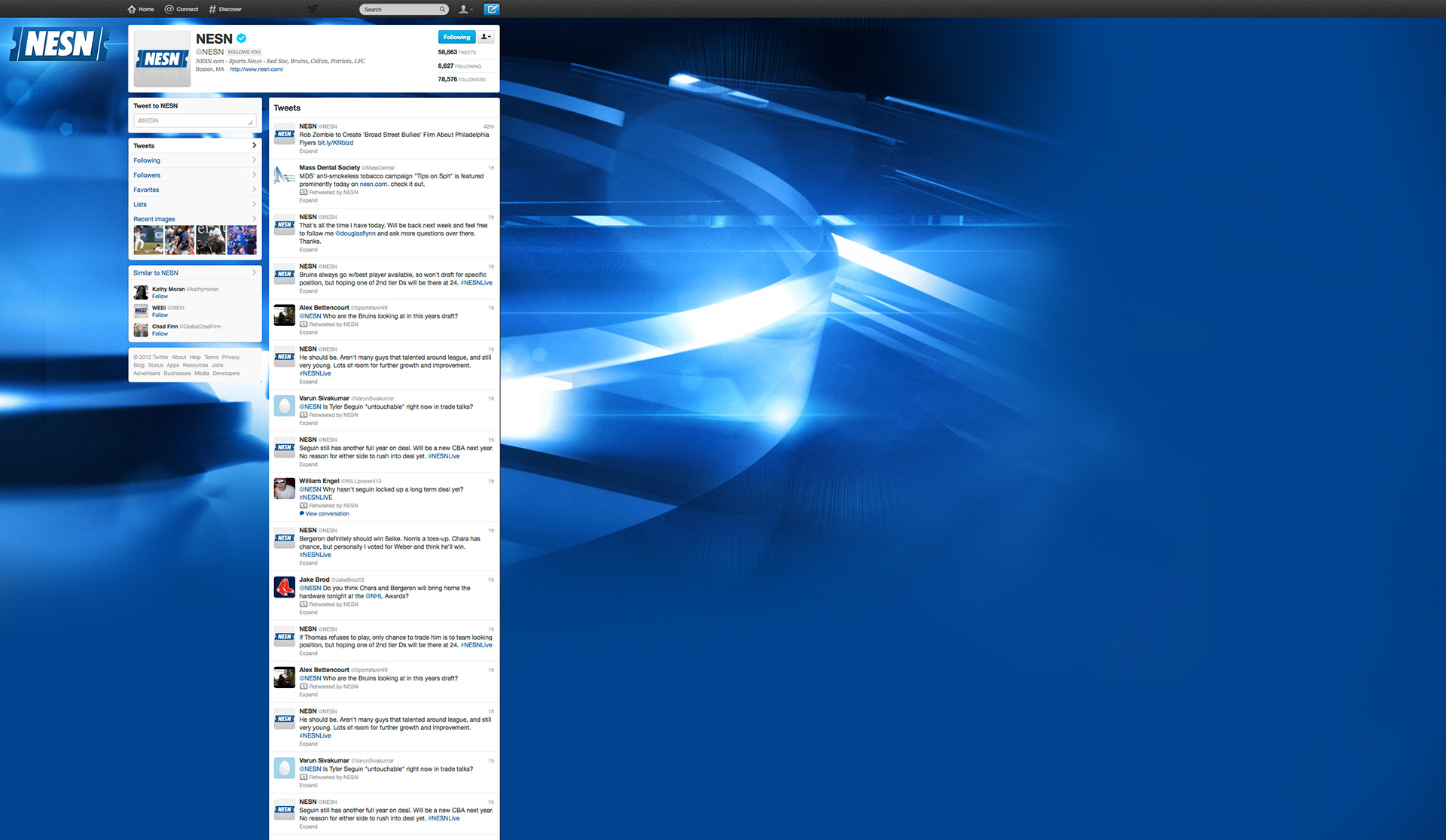Expand the Rob Zombie tweet
Screen dimensions: 1446x840
click(308, 151)
